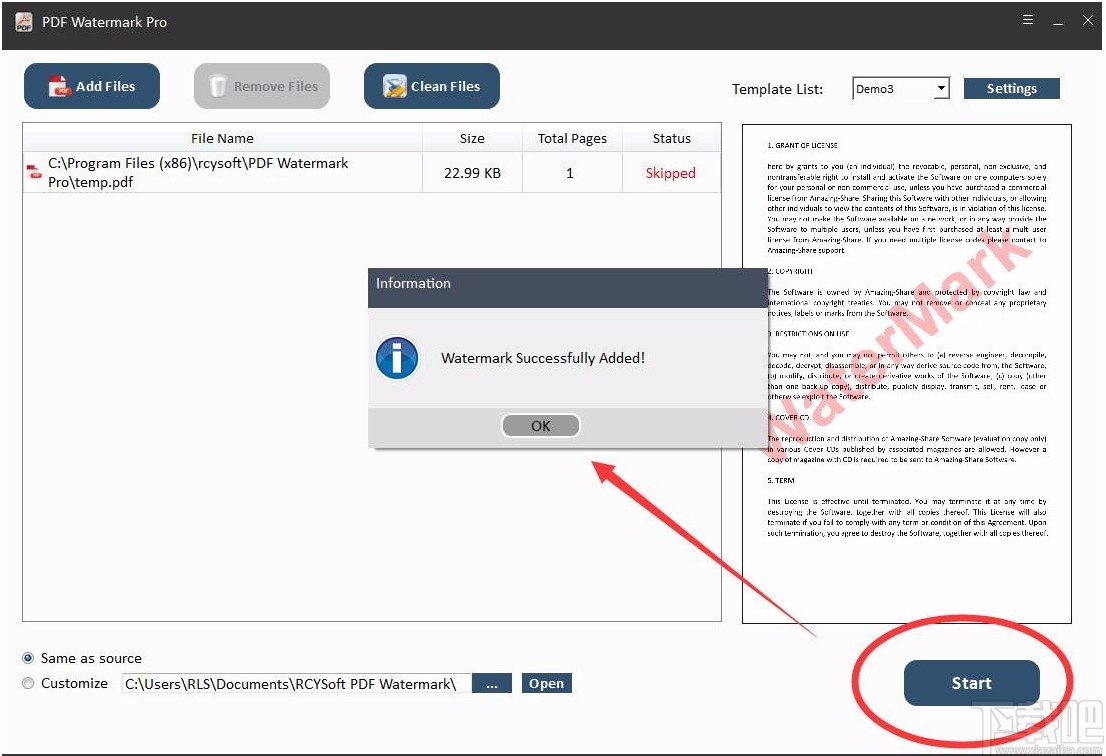The height and width of the screenshot is (756, 1106).
Task: Confirm the Information dialog with OK
Action: point(540,425)
